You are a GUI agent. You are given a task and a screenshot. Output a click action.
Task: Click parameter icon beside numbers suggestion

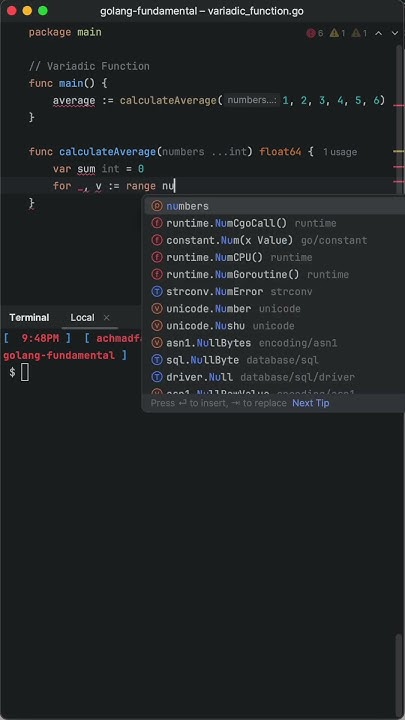(x=157, y=206)
